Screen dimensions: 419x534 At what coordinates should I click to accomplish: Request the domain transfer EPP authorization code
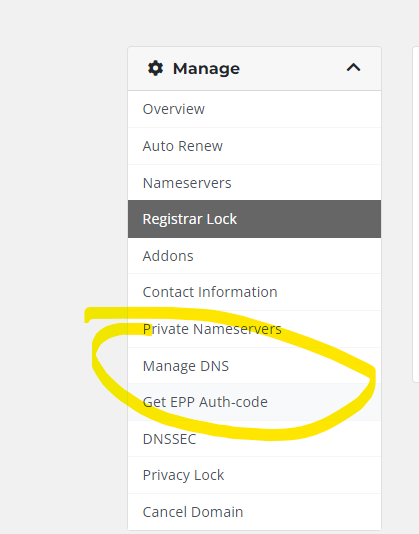pyautogui.click(x=254, y=402)
